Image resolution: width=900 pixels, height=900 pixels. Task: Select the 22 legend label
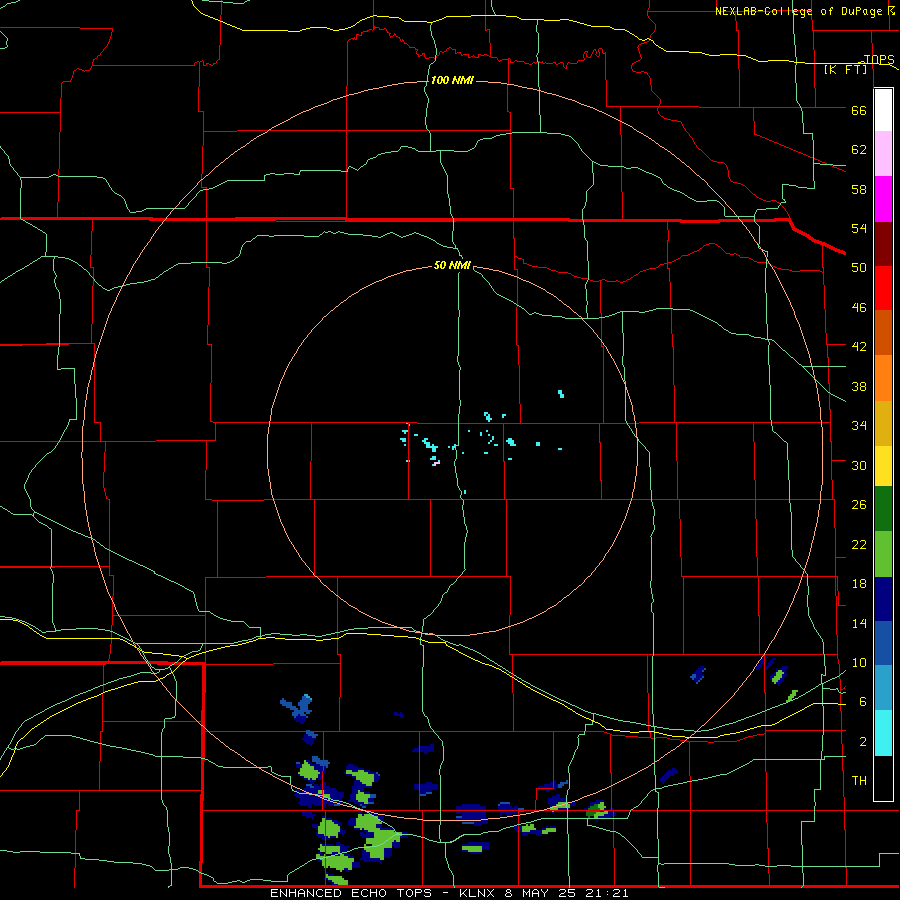pos(859,544)
